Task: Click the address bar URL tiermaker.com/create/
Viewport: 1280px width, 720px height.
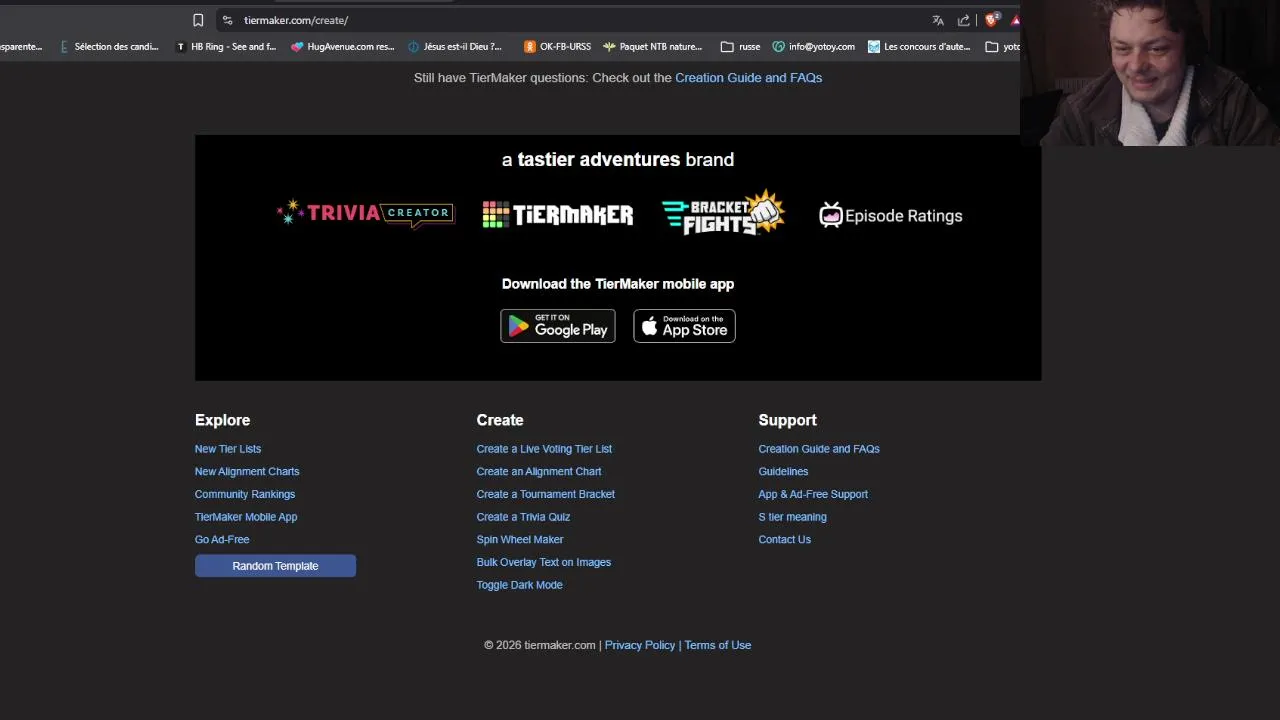Action: [296, 20]
